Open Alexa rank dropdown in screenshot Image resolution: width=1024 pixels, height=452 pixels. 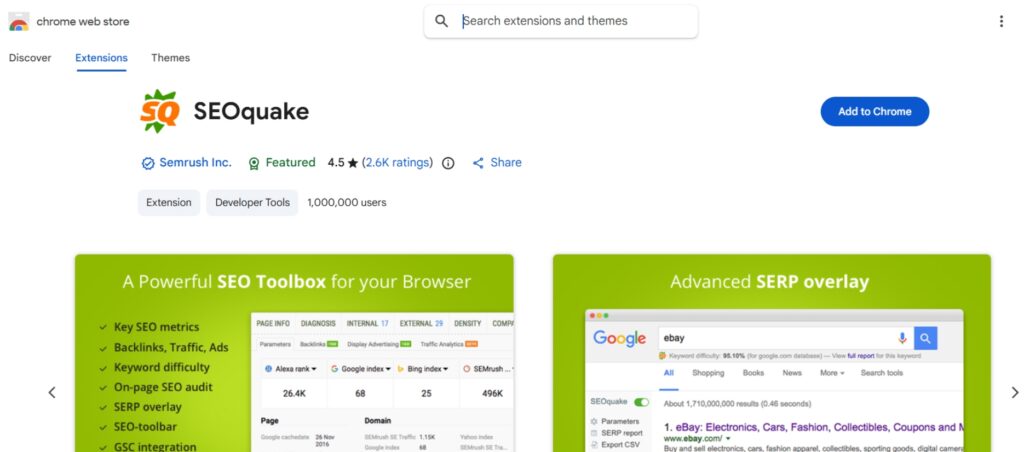tap(291, 369)
